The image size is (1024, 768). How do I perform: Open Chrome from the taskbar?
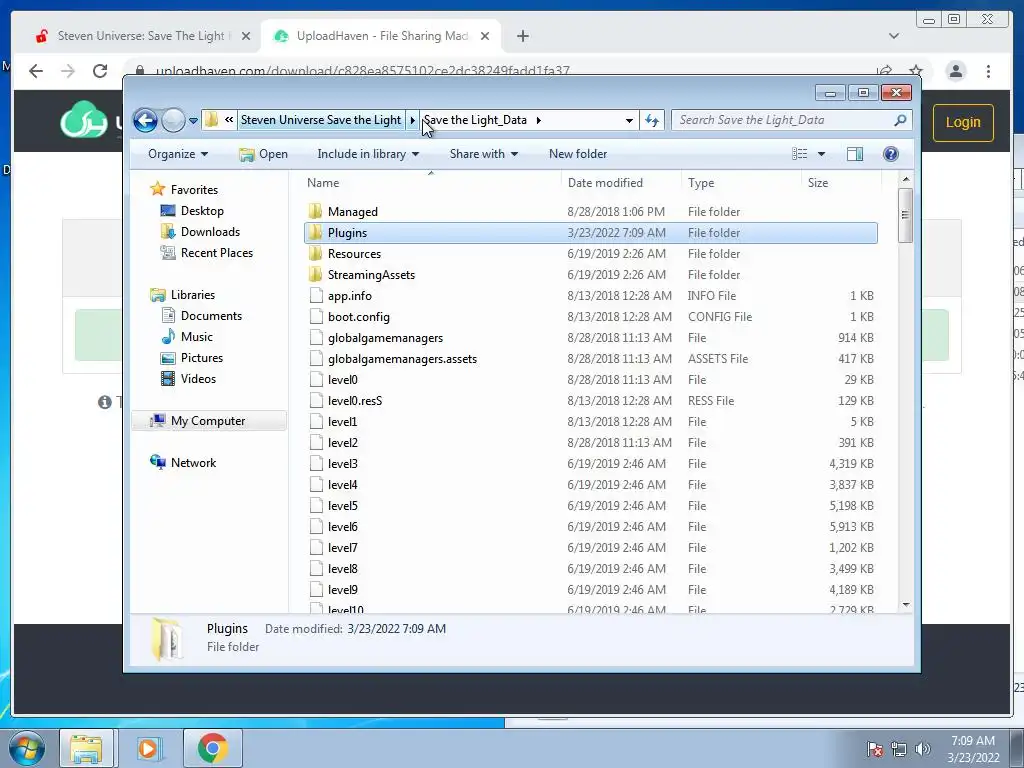[x=212, y=748]
